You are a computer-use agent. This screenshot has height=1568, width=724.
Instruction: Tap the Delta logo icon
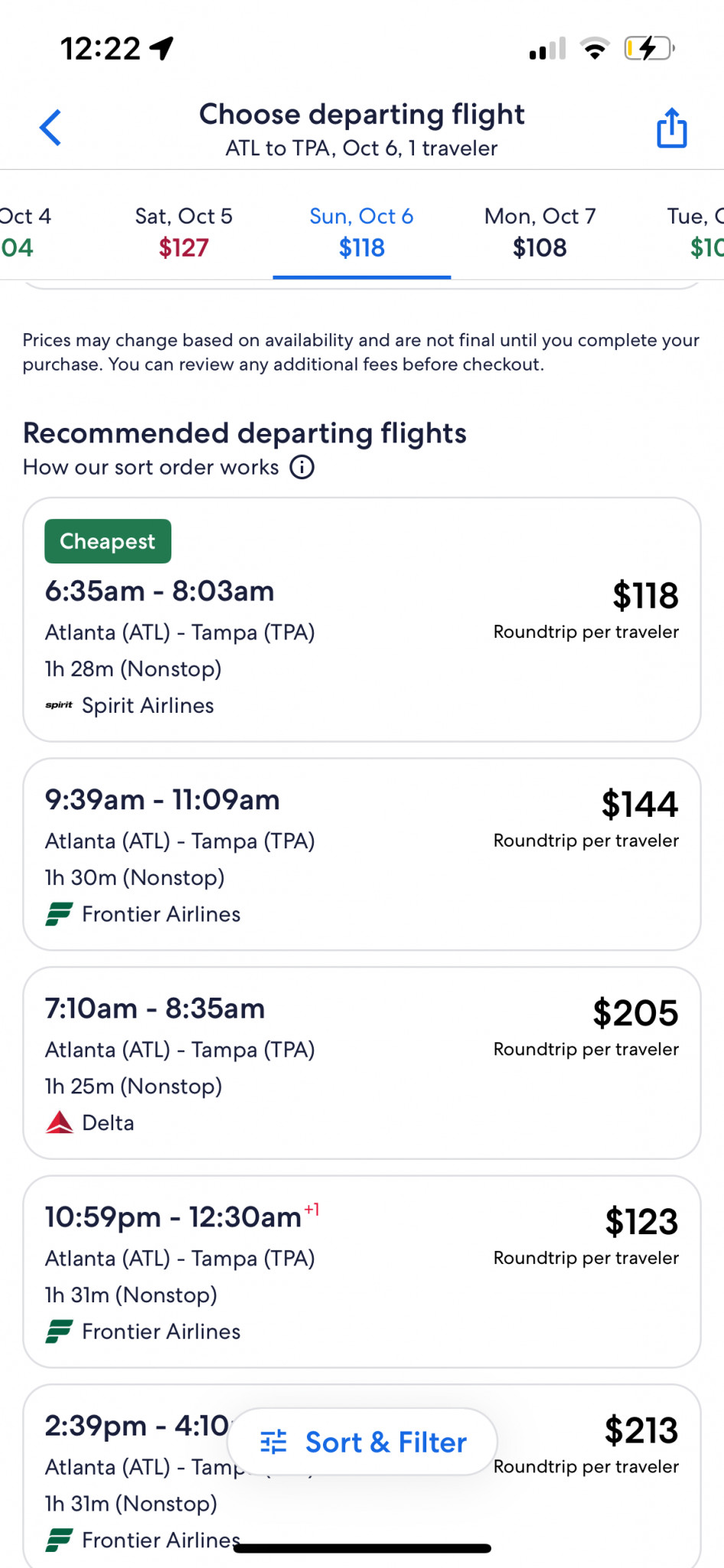click(x=59, y=1122)
